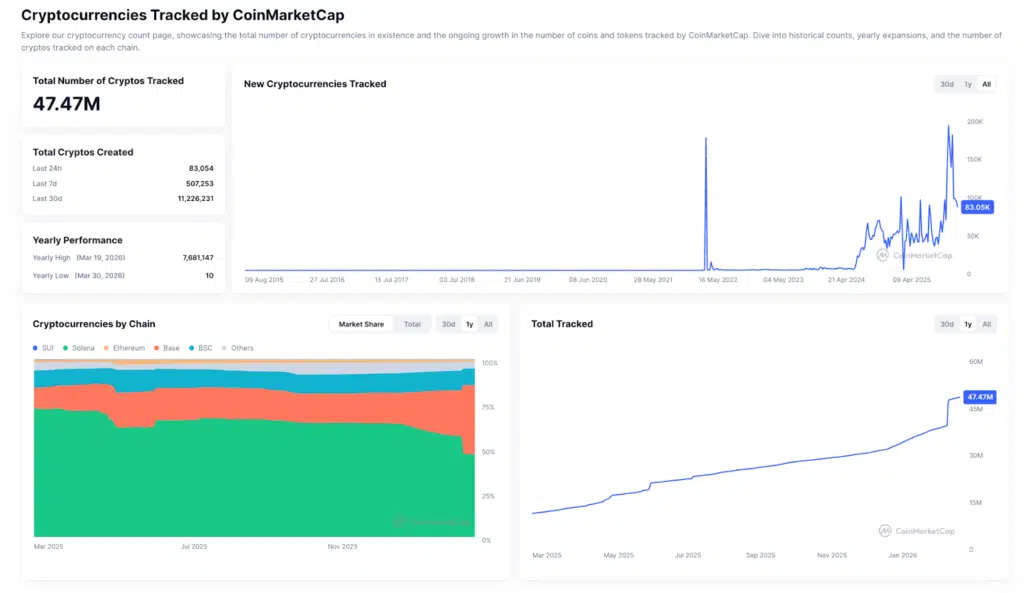Click the green area of the chain chart
The width and height of the screenshot is (1024, 593).
point(250,470)
